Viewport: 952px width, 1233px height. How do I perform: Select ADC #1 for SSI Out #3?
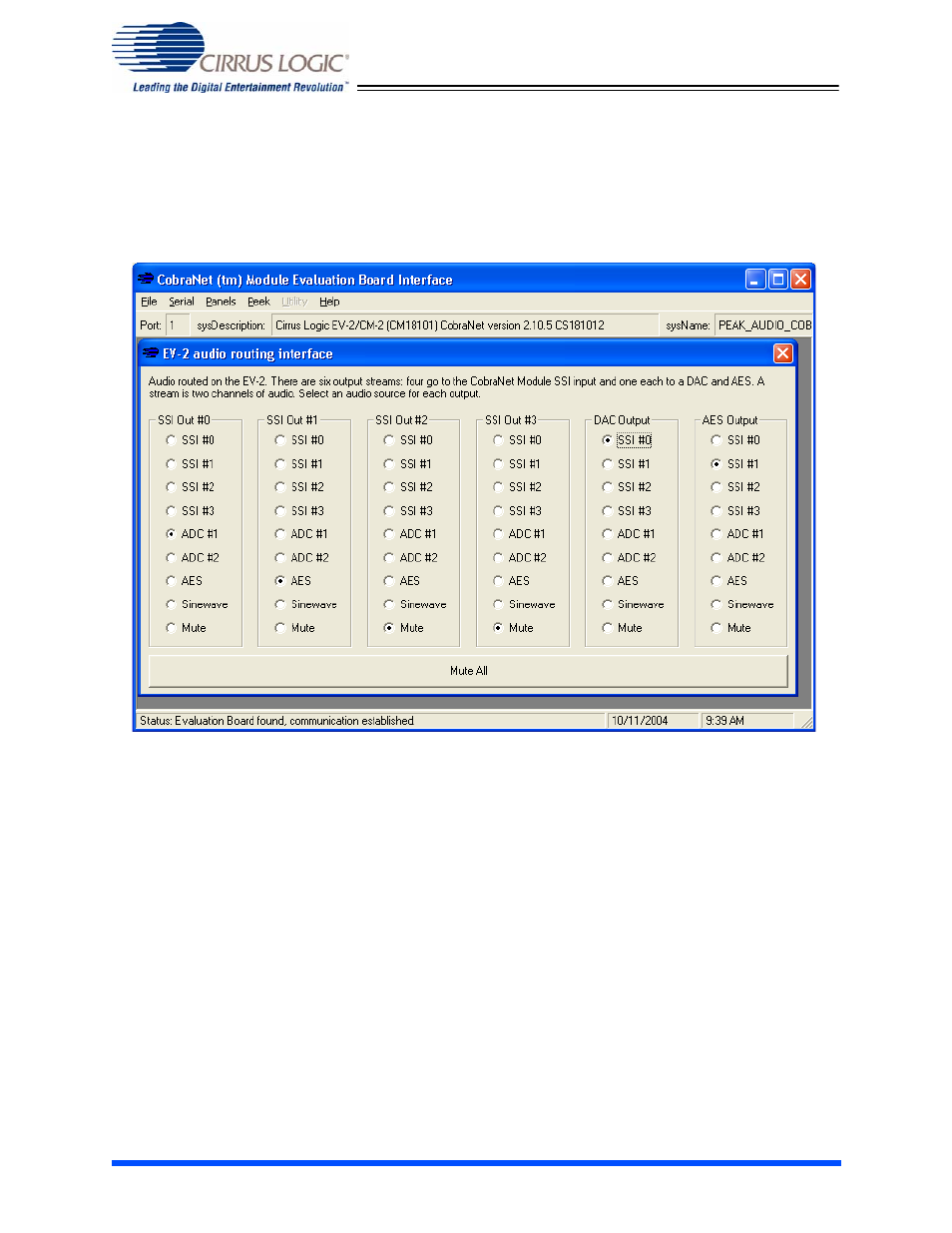tap(520, 534)
